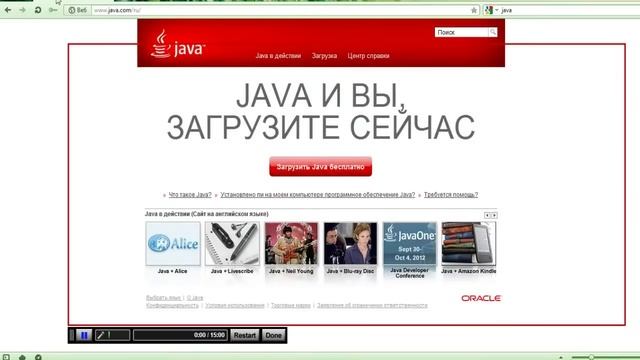Screen dimensions: 640x360
Task: Open the Neil Young guitar thumbnail
Action: tap(291, 244)
